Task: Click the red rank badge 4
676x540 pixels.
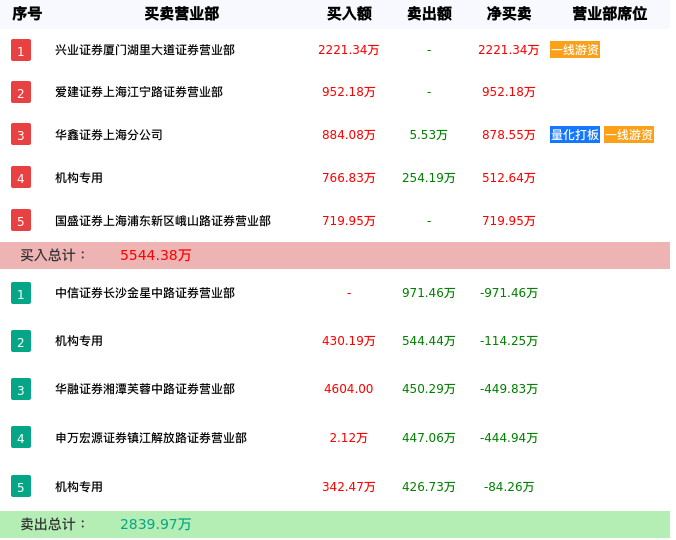Action: coord(21,178)
